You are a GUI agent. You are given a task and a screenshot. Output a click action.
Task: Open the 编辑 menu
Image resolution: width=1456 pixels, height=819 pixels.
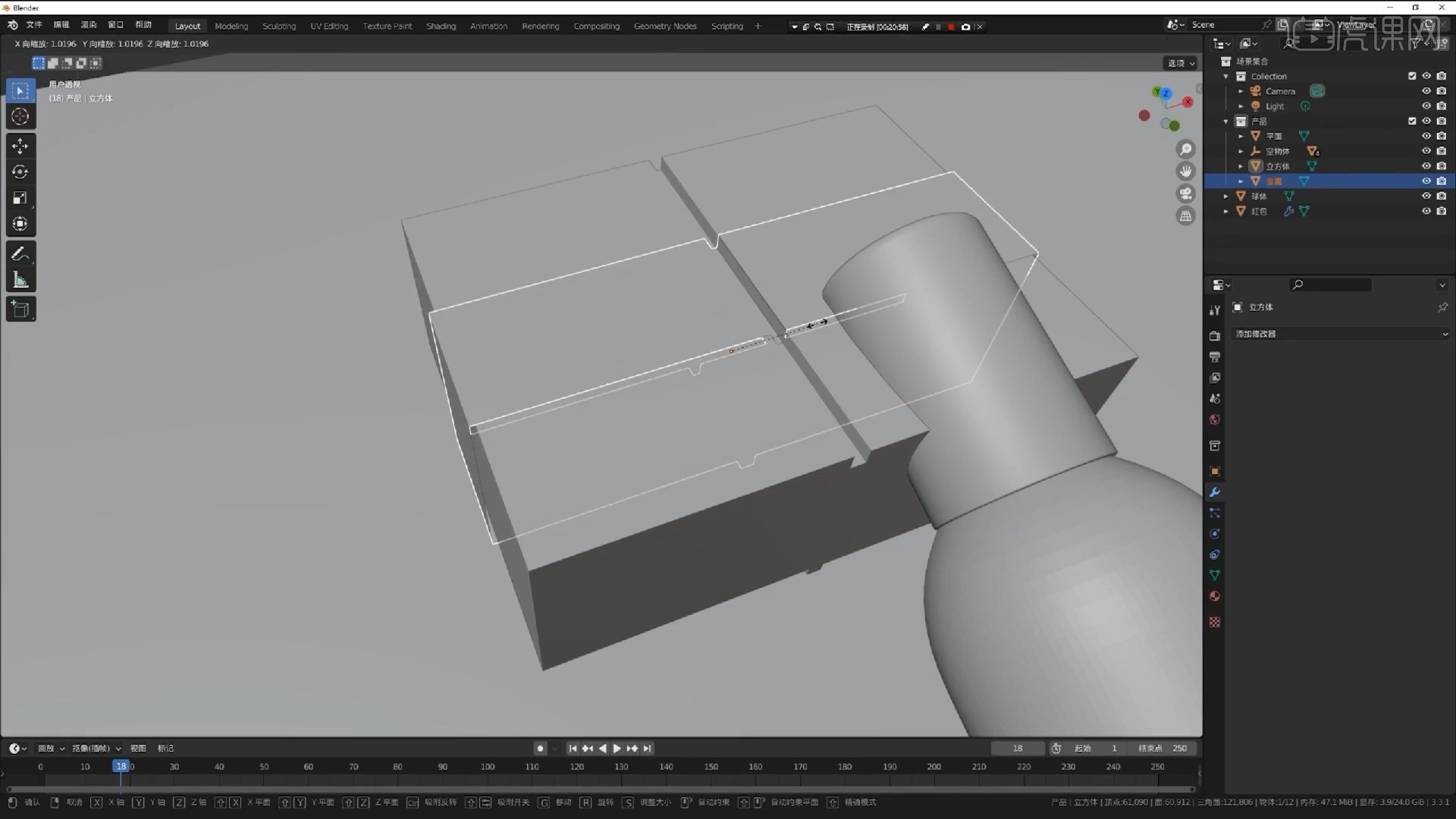(x=61, y=25)
